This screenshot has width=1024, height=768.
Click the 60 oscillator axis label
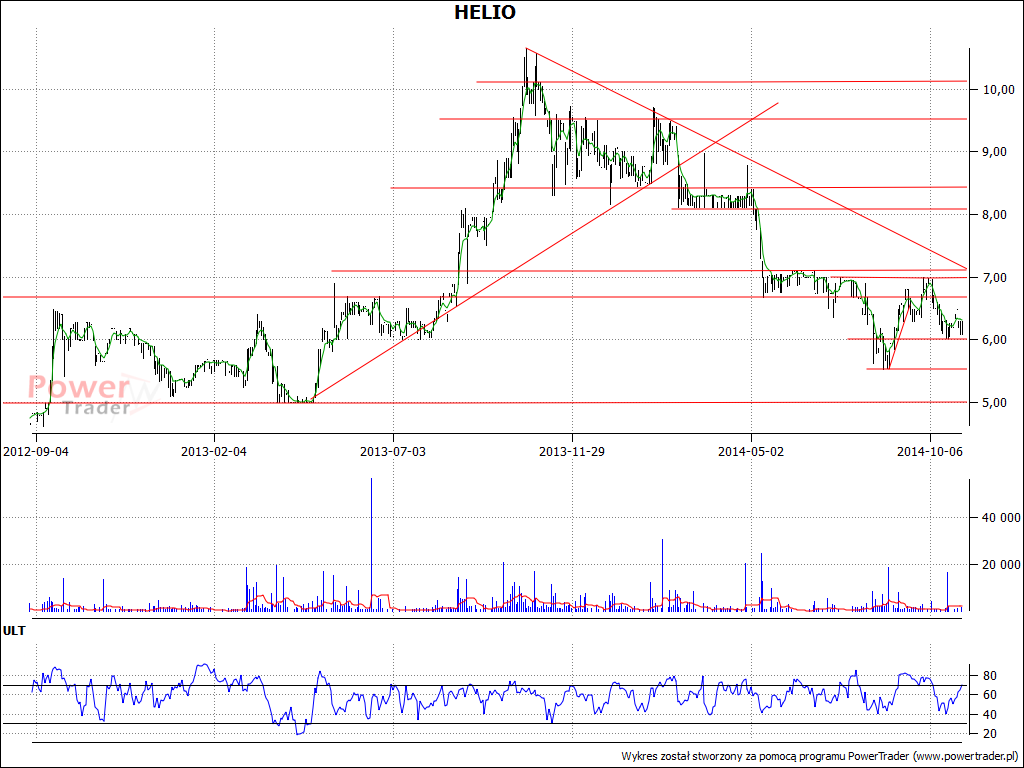coord(989,695)
